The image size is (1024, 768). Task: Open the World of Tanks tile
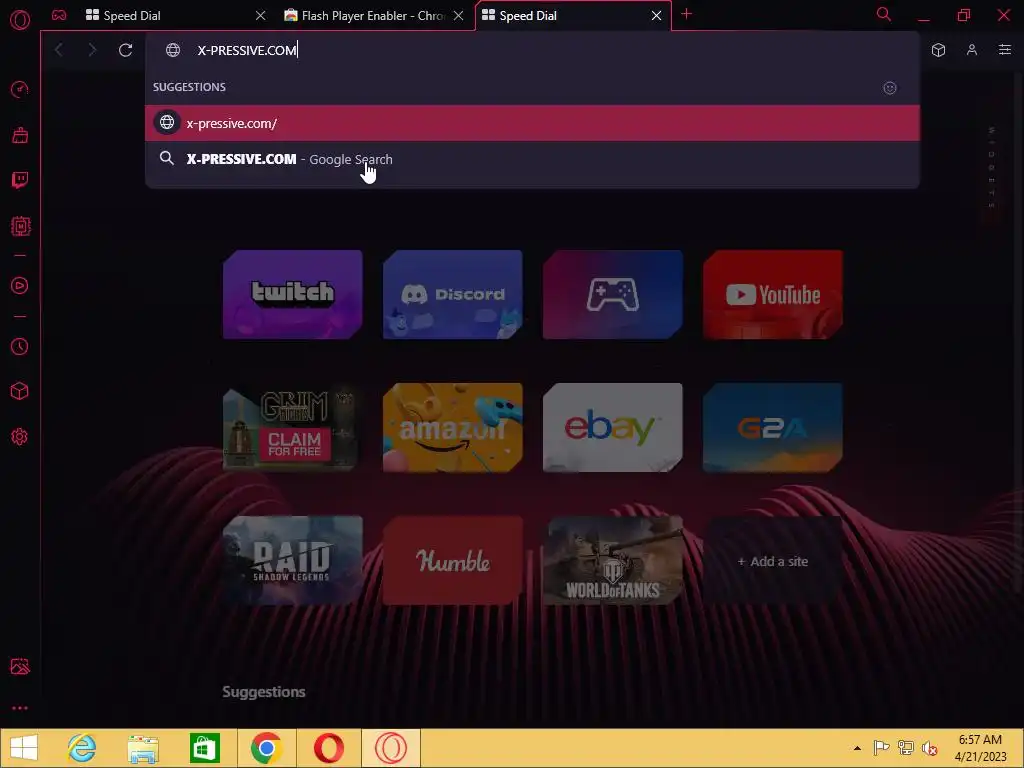[613, 560]
